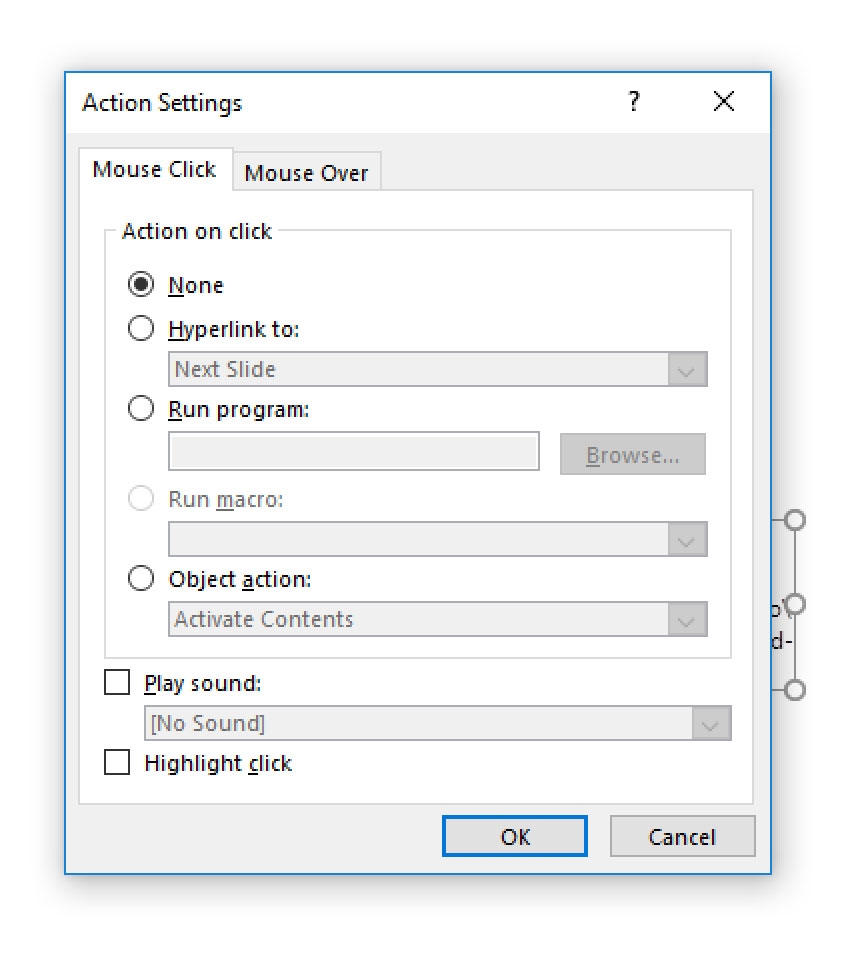Confirm with the OK button

click(x=515, y=837)
